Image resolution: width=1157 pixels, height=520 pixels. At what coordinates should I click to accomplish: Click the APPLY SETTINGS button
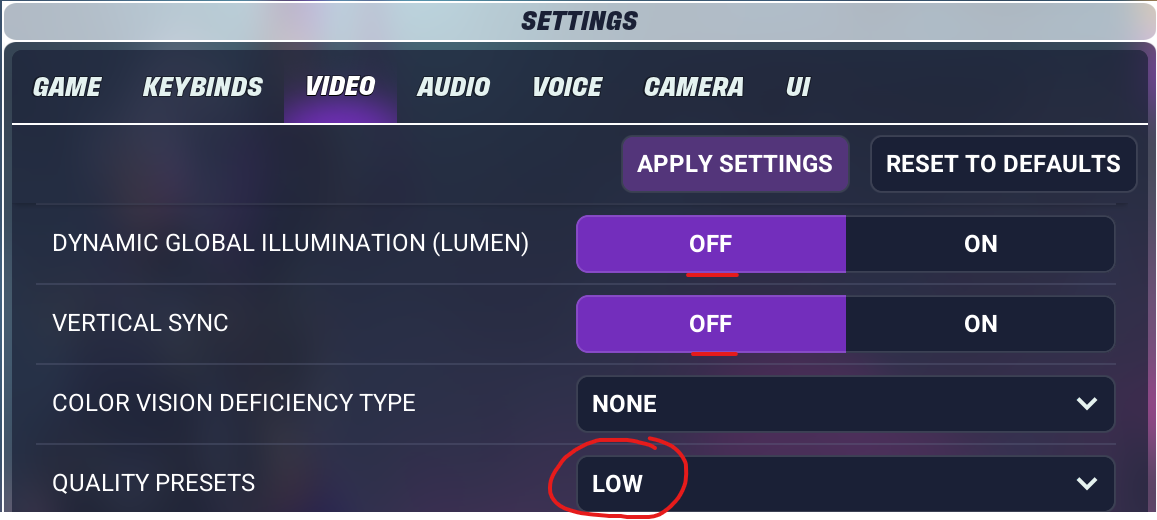pyautogui.click(x=735, y=164)
